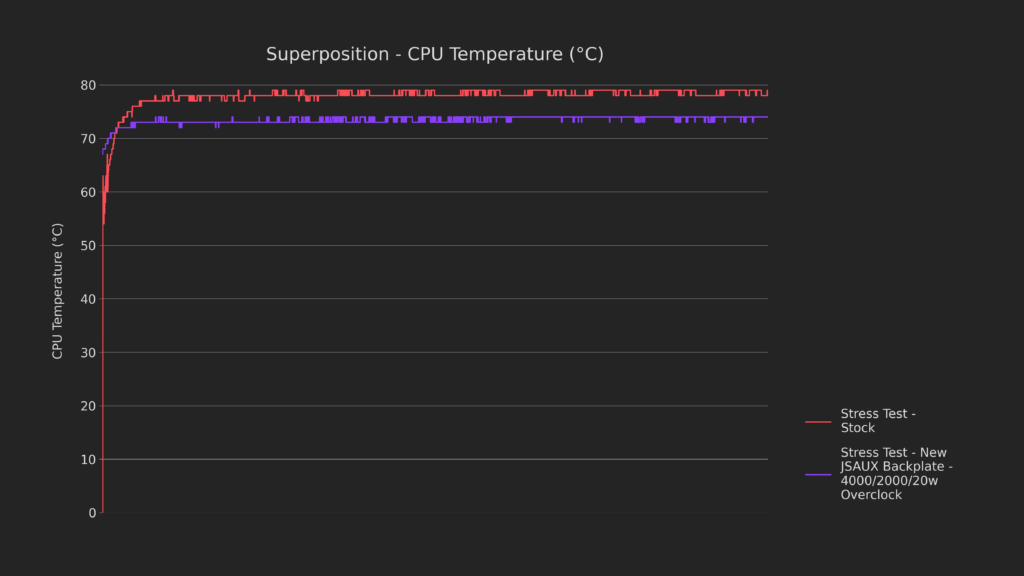This screenshot has width=1024, height=576.
Task: Click the 10 y-axis tick label
Action: coord(88,460)
